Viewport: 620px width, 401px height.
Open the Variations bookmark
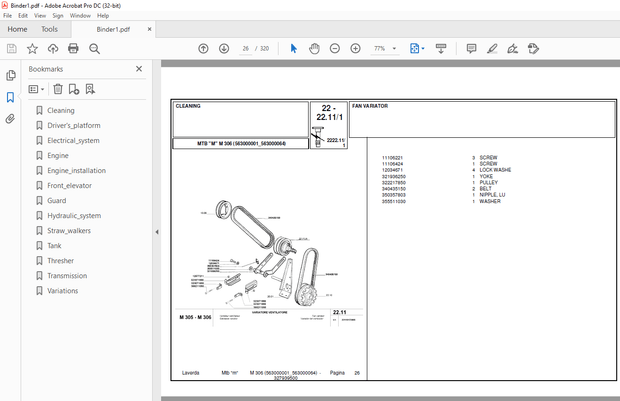pos(62,291)
